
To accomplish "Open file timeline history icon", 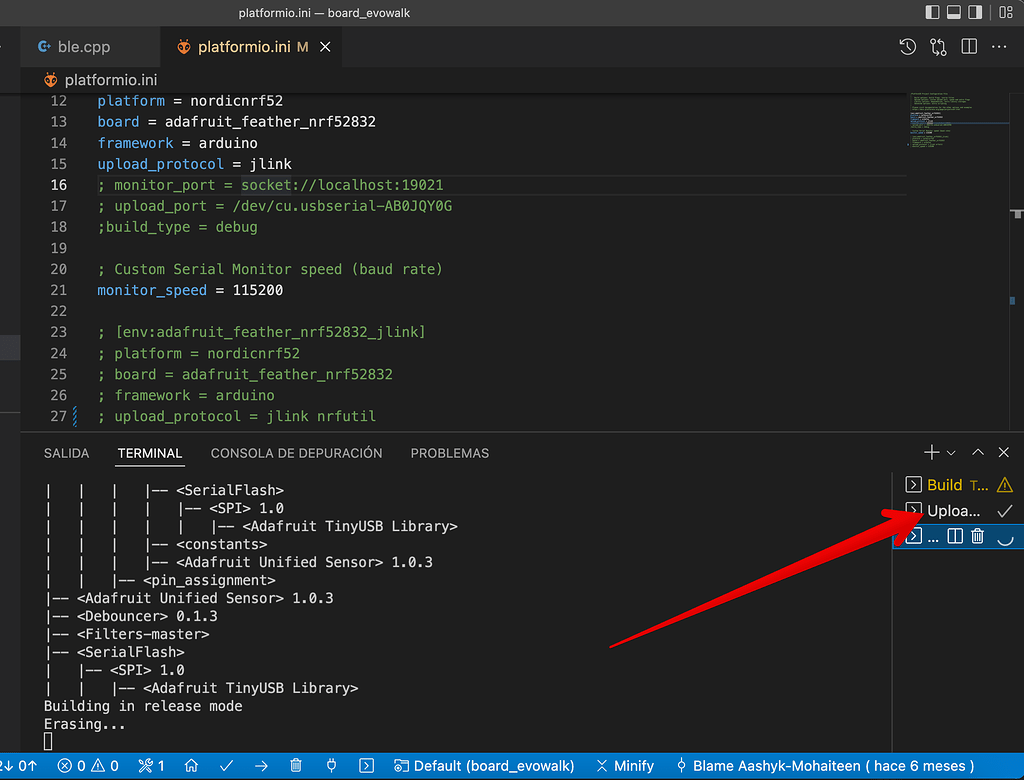I will click(907, 47).
